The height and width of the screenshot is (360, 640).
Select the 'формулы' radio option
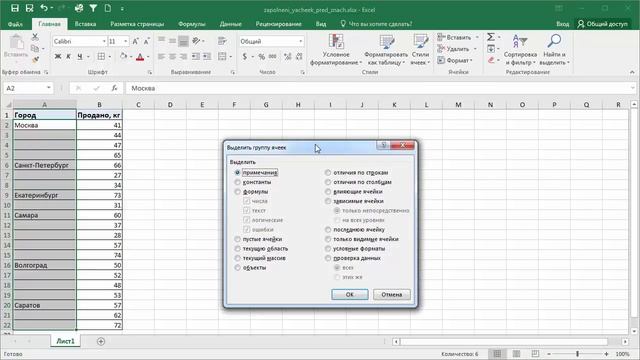coord(237,191)
